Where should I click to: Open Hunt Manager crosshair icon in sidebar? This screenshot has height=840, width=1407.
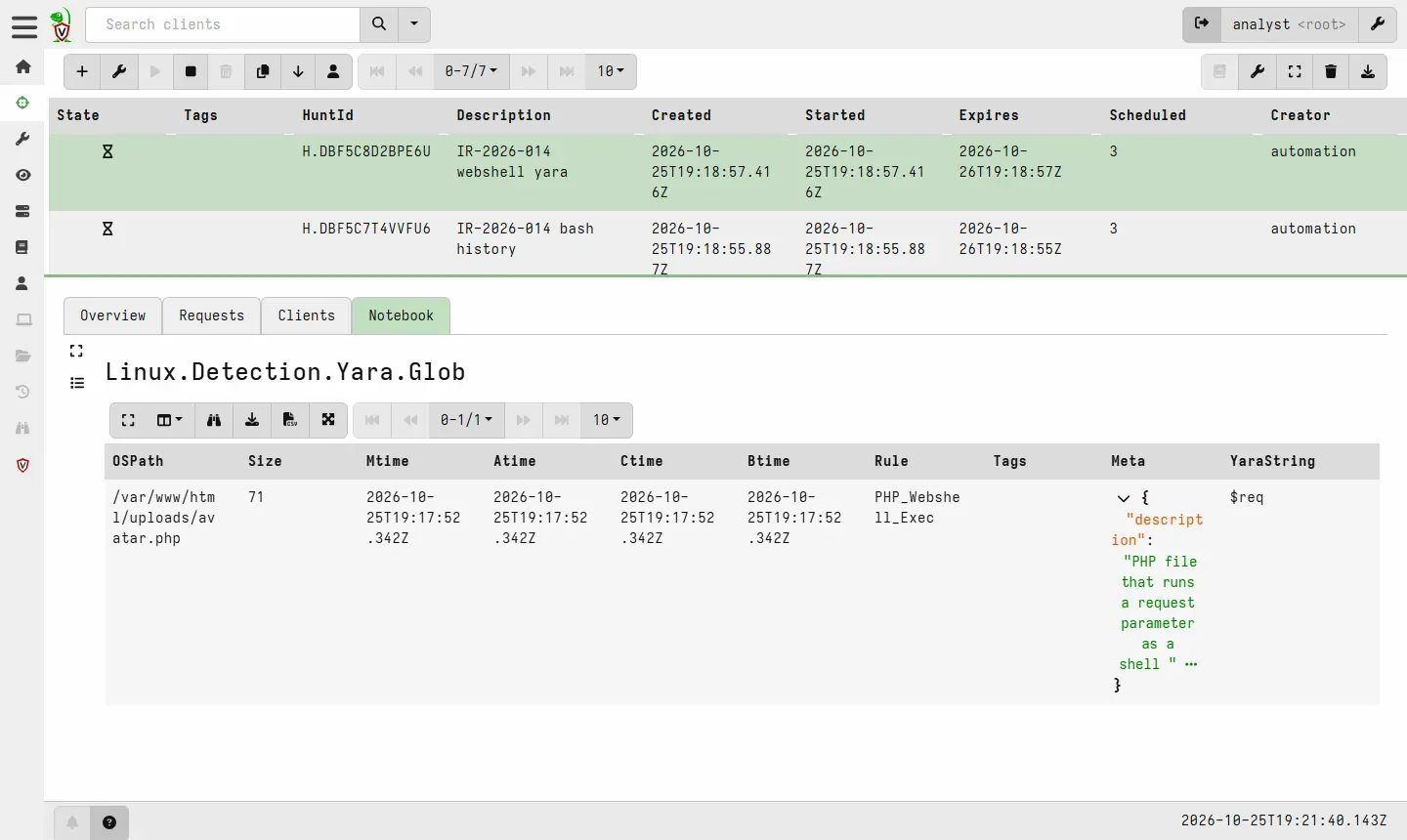pos(23,103)
